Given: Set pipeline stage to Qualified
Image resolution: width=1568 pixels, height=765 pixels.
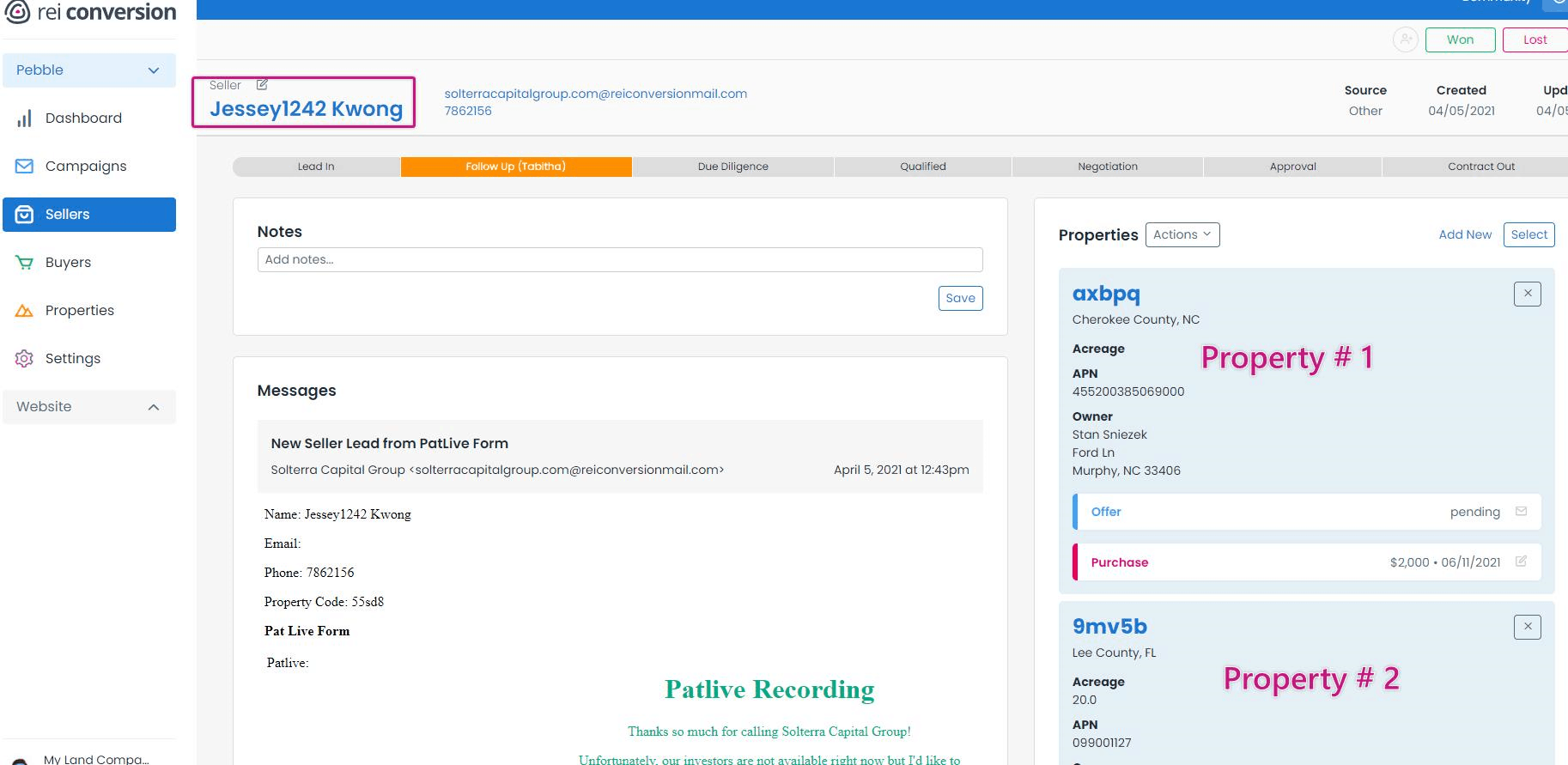Looking at the screenshot, I should click(923, 167).
